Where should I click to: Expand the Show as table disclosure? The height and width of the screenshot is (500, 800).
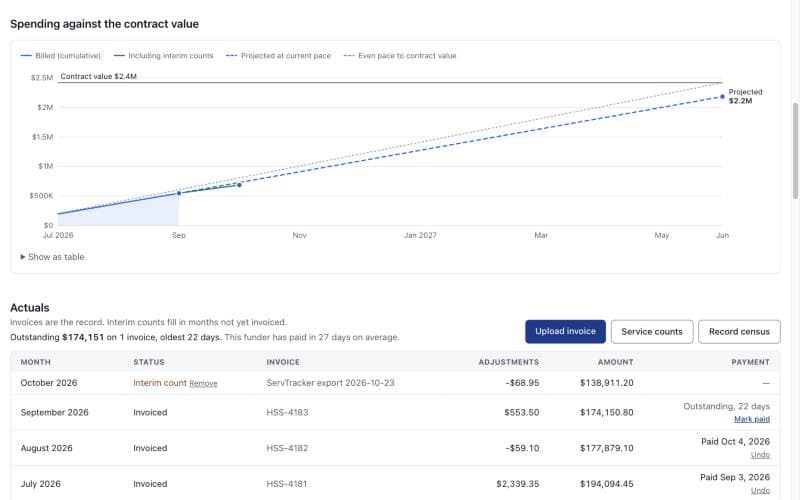click(52, 257)
